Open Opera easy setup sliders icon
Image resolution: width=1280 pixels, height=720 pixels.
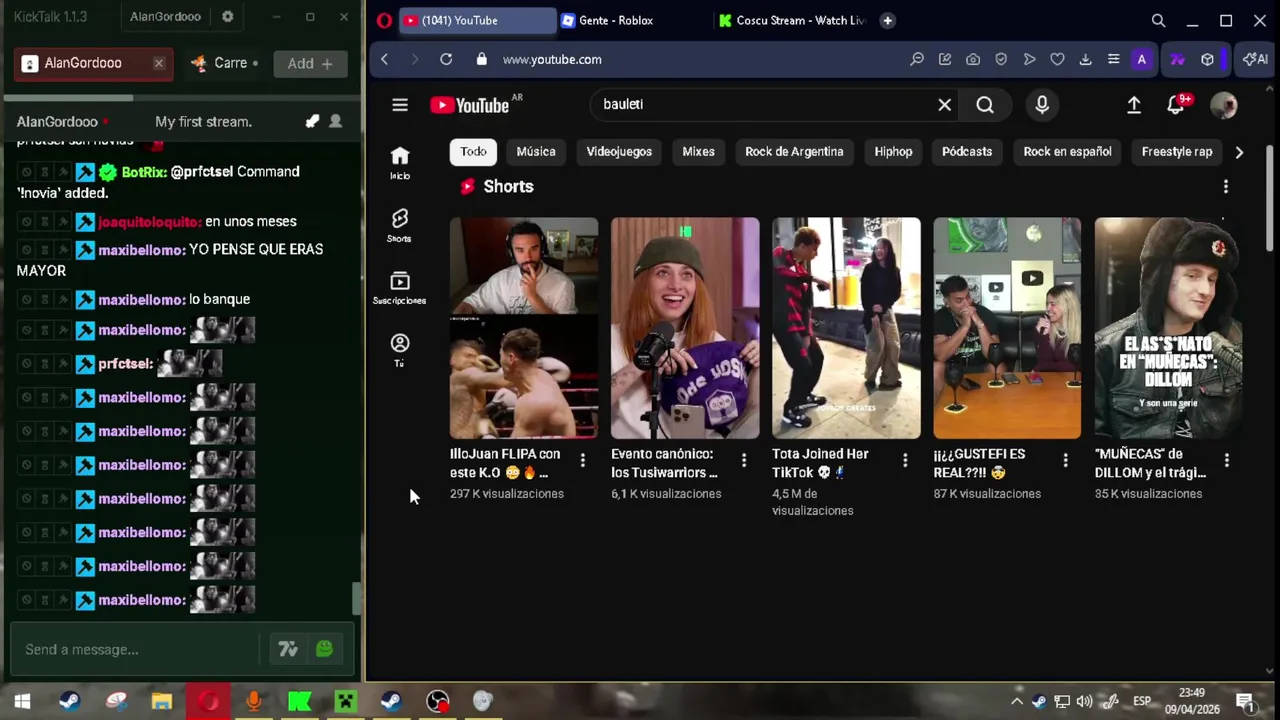[1113, 59]
